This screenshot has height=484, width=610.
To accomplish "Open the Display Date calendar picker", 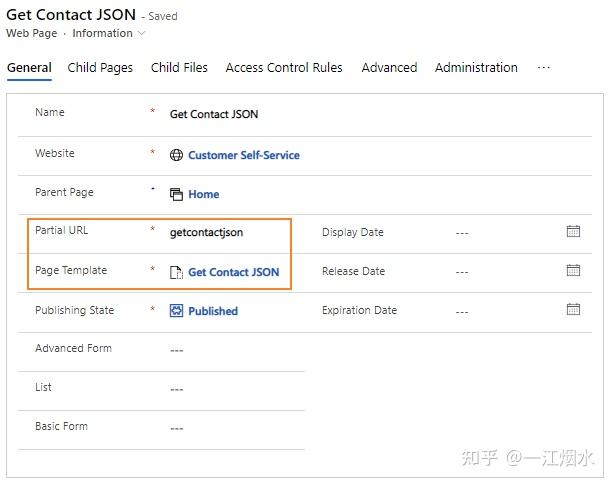I will point(573,231).
